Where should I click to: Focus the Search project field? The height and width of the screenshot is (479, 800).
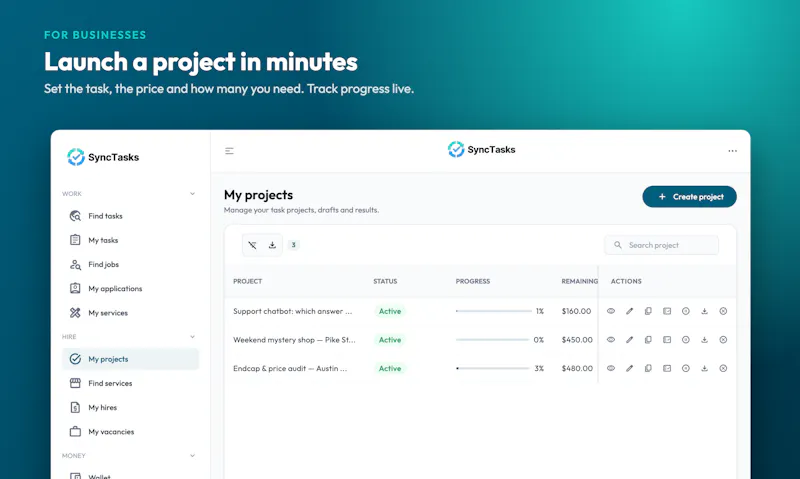[x=662, y=245]
